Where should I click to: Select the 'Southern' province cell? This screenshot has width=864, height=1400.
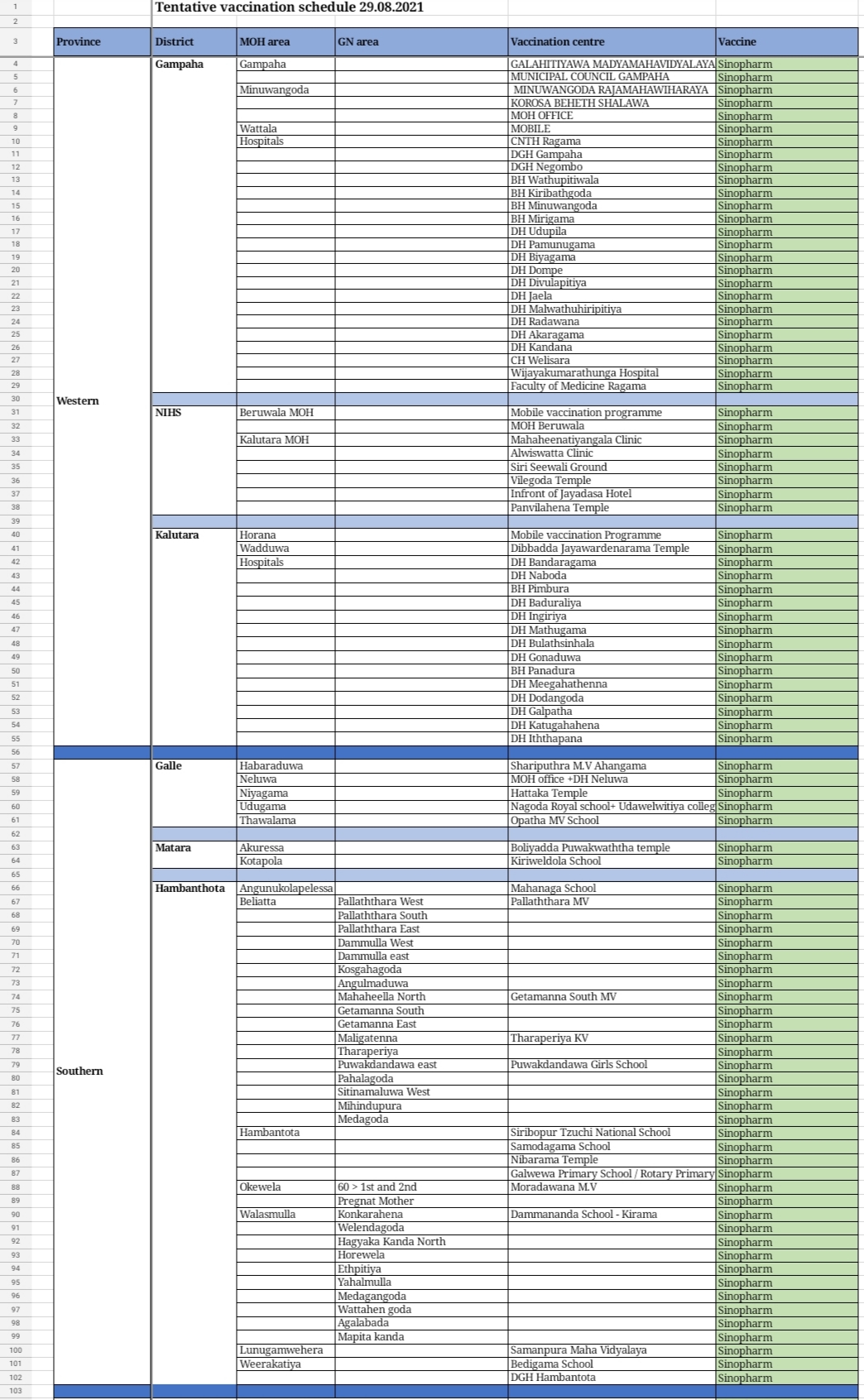tap(103, 1072)
